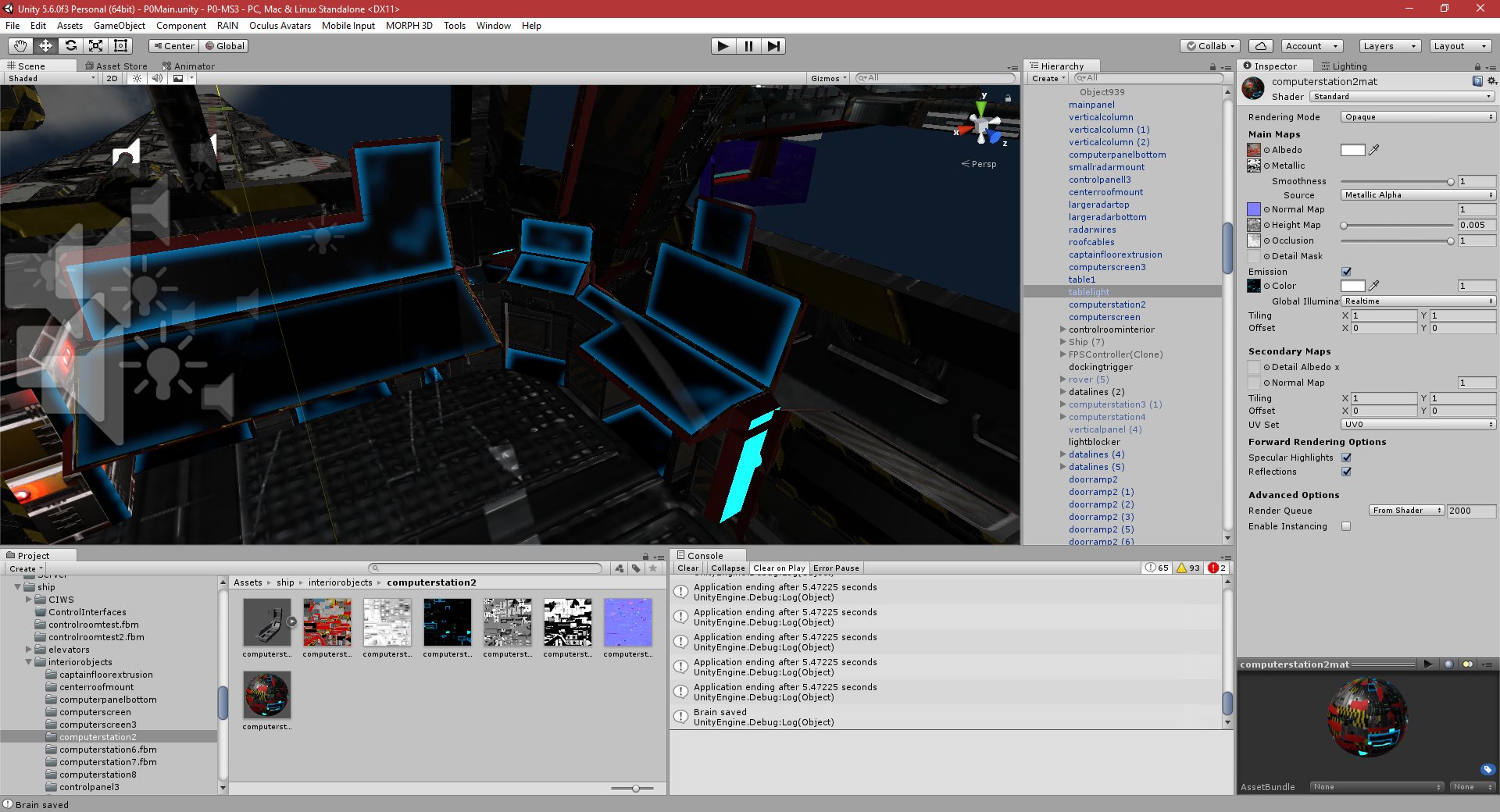
Task: Click the Normal Map texture slot
Action: pos(1254,209)
